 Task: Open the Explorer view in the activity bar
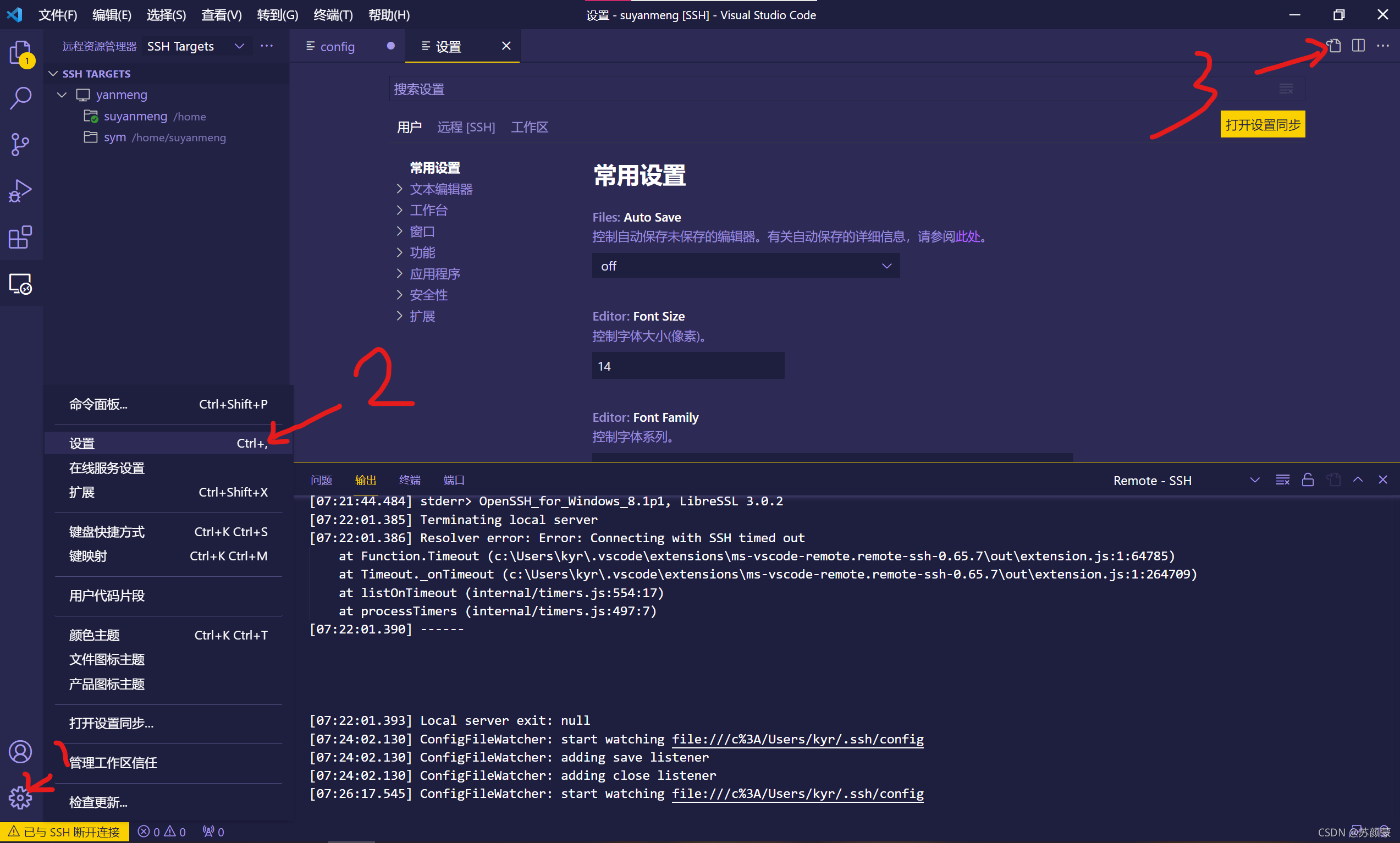point(21,53)
